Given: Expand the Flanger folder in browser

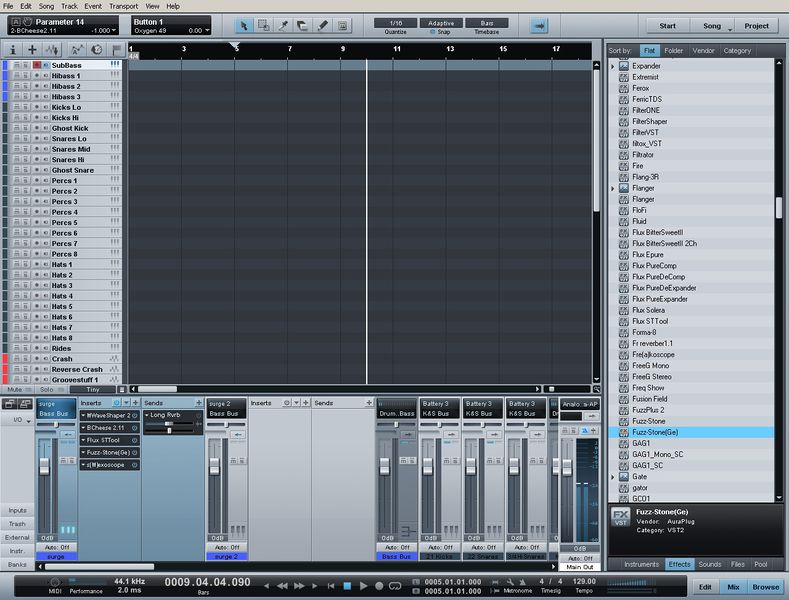Looking at the screenshot, I should pyautogui.click(x=613, y=188).
